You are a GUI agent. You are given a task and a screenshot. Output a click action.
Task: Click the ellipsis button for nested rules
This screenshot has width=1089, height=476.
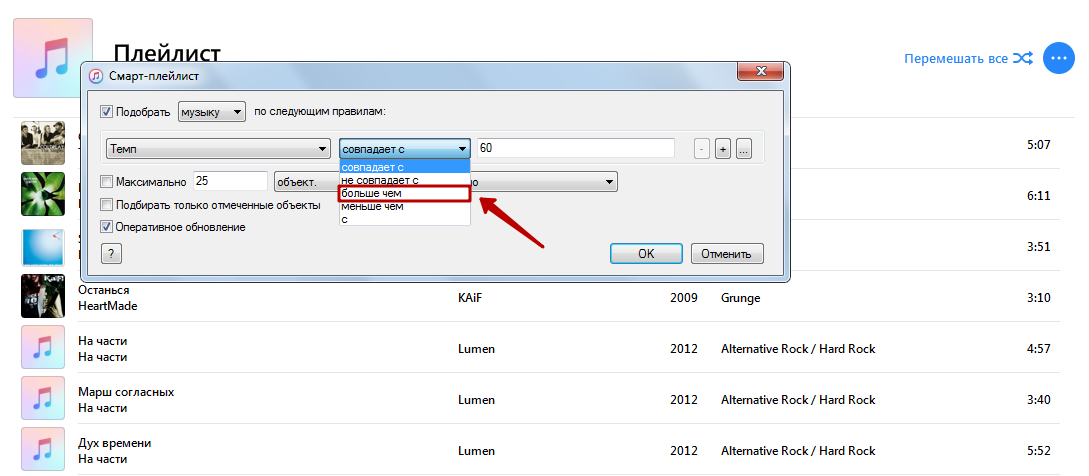(x=743, y=149)
